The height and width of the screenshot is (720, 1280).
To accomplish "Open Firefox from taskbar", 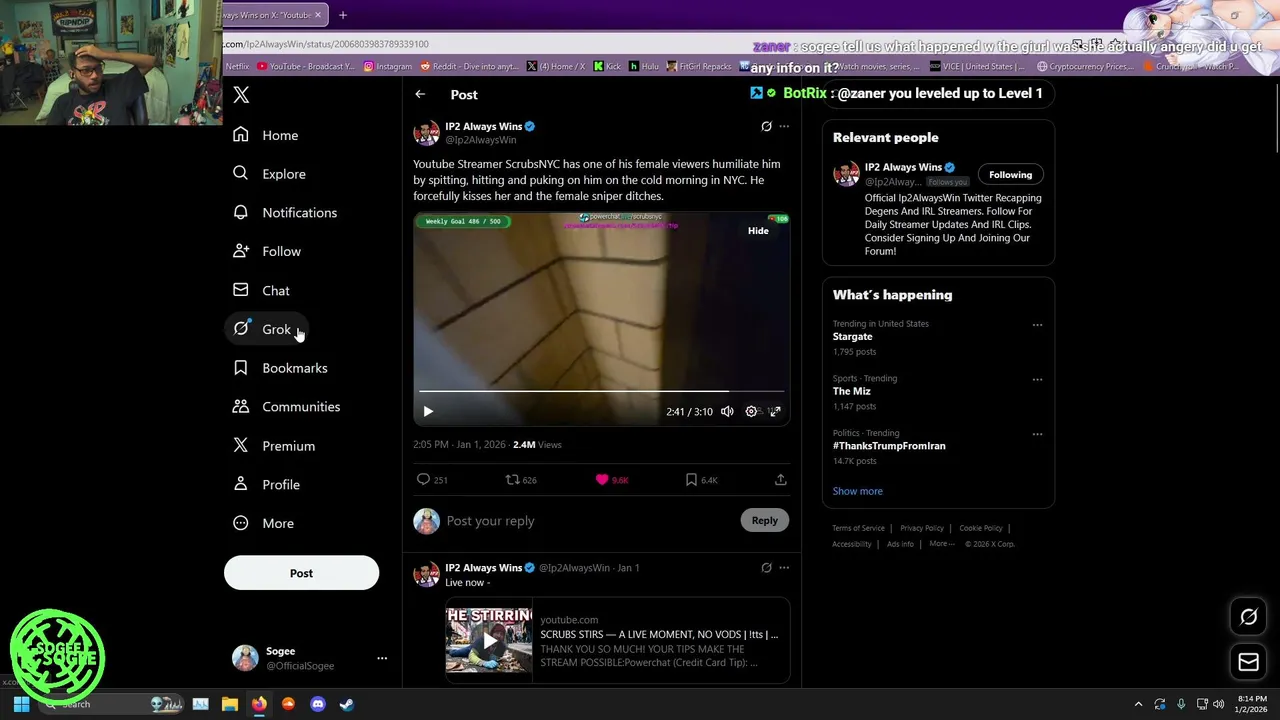I will pos(259,704).
